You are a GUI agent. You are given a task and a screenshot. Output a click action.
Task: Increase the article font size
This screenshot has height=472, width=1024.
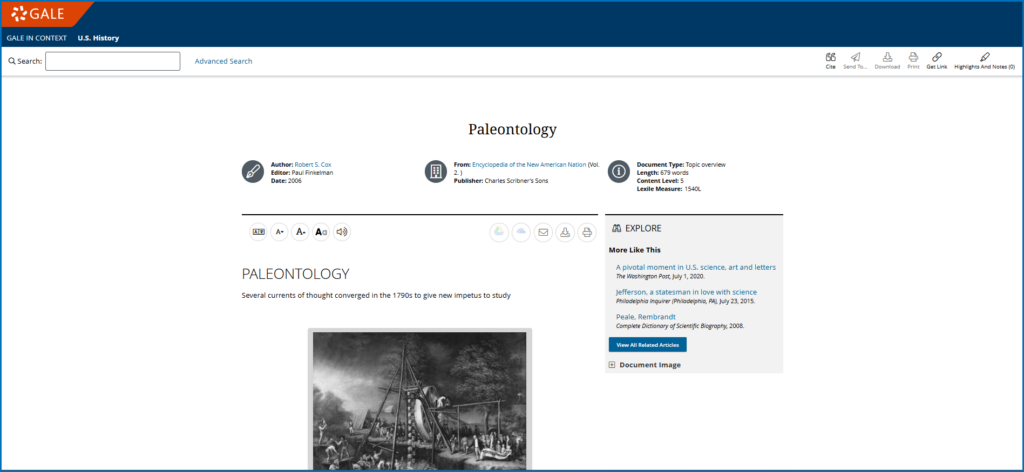300,232
